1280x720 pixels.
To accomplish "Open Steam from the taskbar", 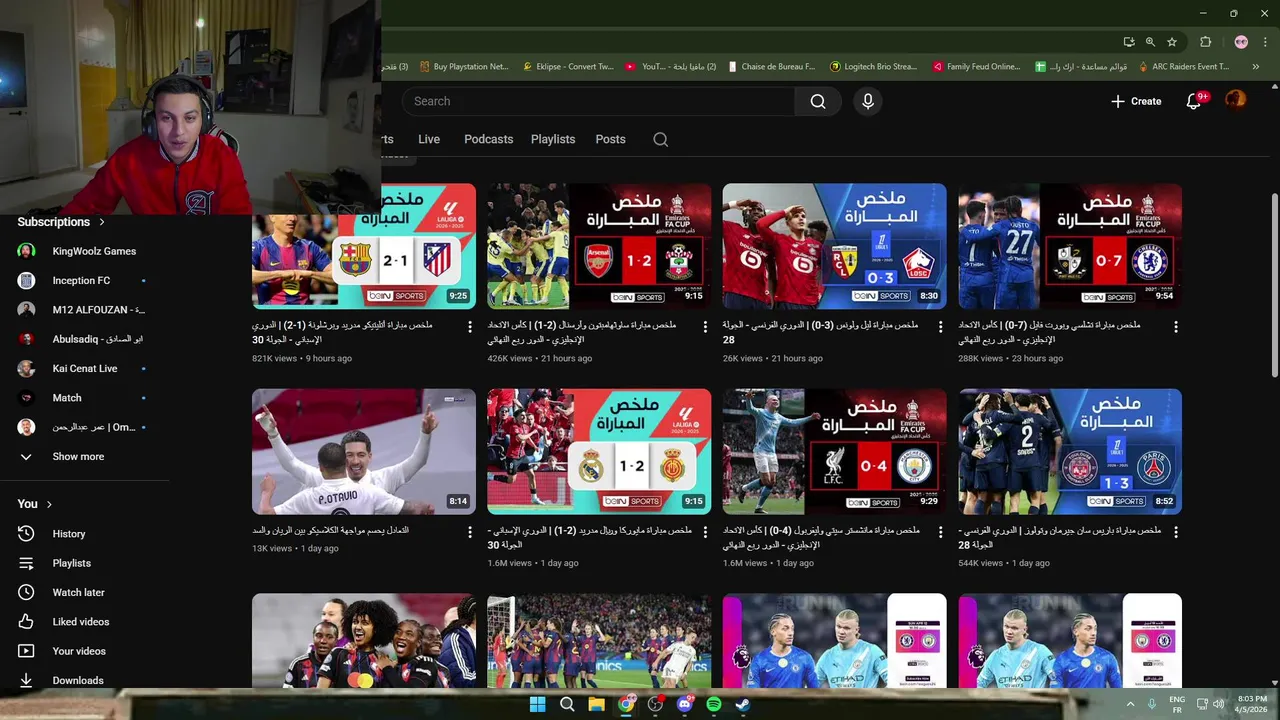I will (743, 704).
